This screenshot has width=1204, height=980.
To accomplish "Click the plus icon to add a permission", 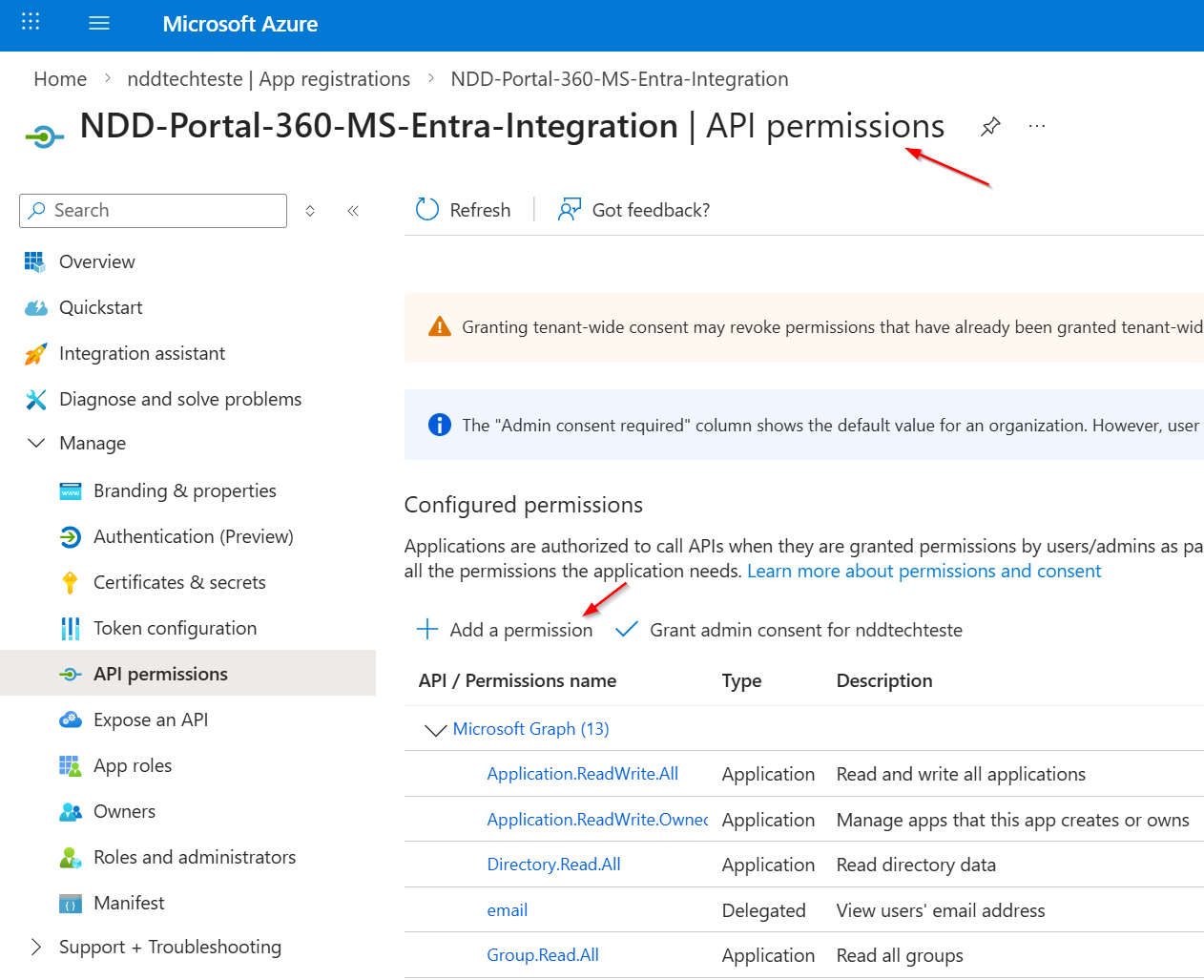I will (427, 630).
